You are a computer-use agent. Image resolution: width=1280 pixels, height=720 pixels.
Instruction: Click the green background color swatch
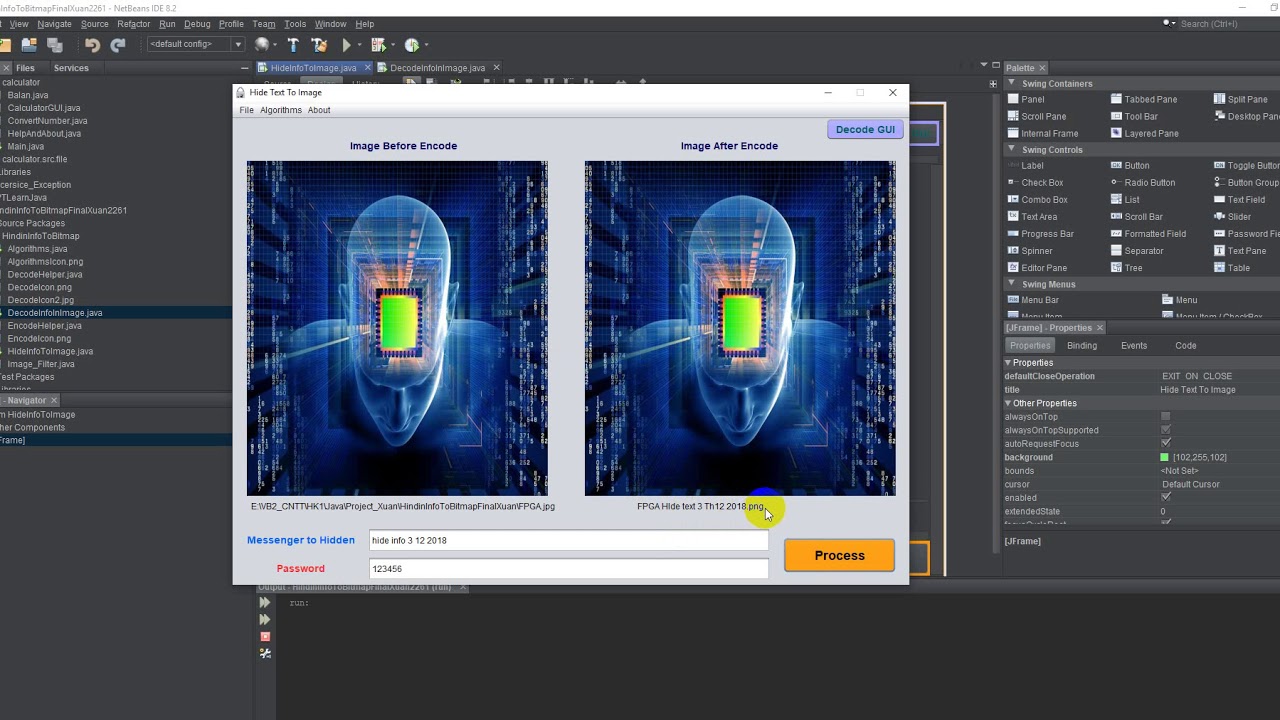(1164, 458)
